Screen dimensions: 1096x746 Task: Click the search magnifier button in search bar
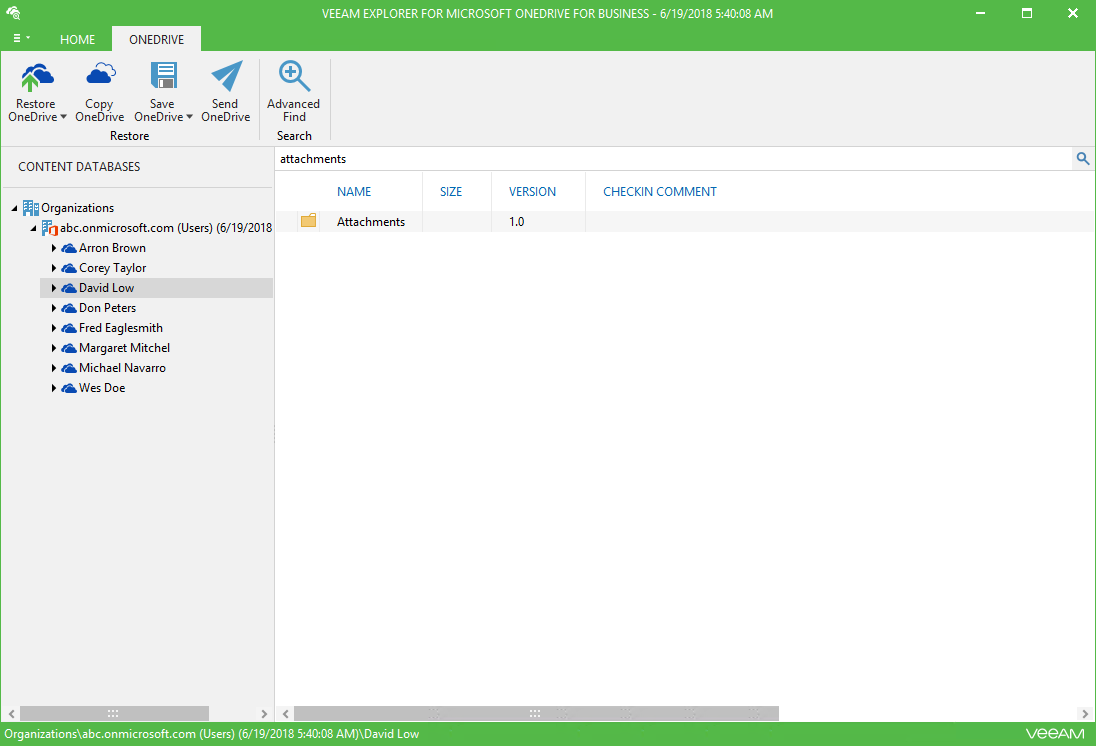1083,159
